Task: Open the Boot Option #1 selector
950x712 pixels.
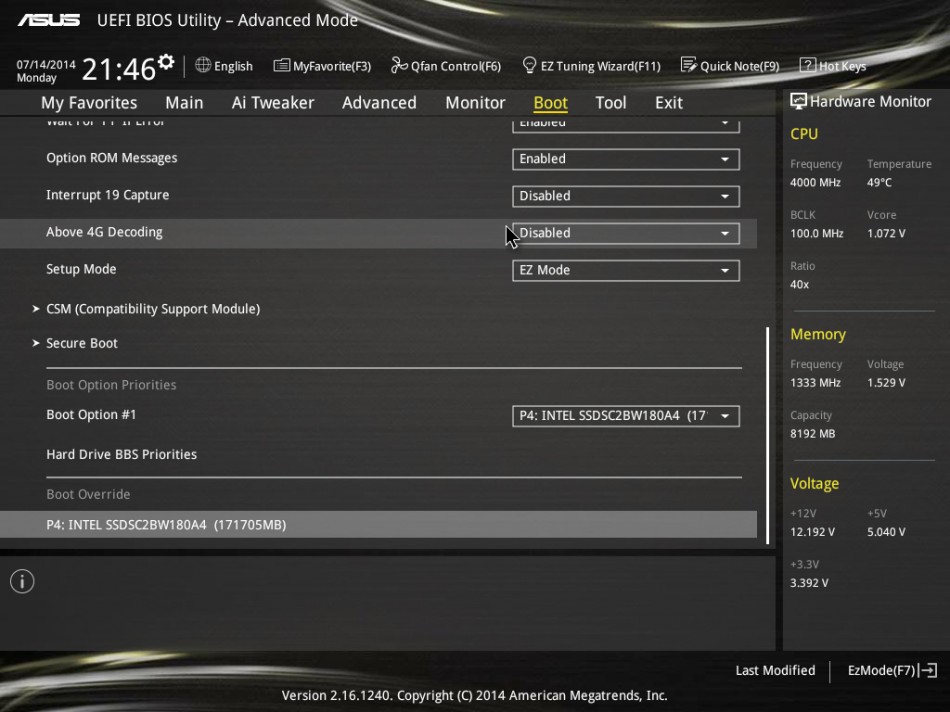Action: coord(625,417)
